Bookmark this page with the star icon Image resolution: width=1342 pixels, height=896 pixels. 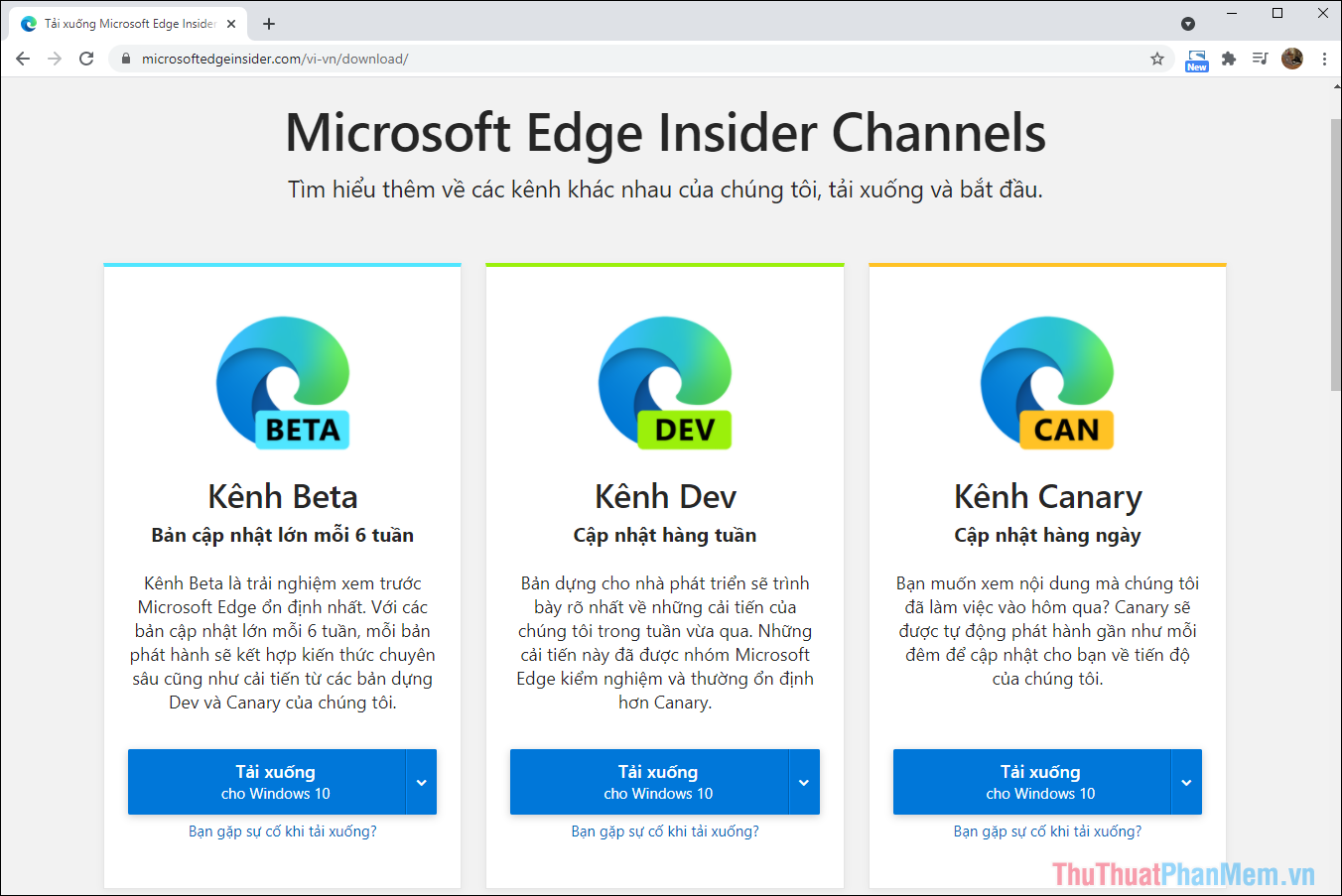pos(1157,59)
